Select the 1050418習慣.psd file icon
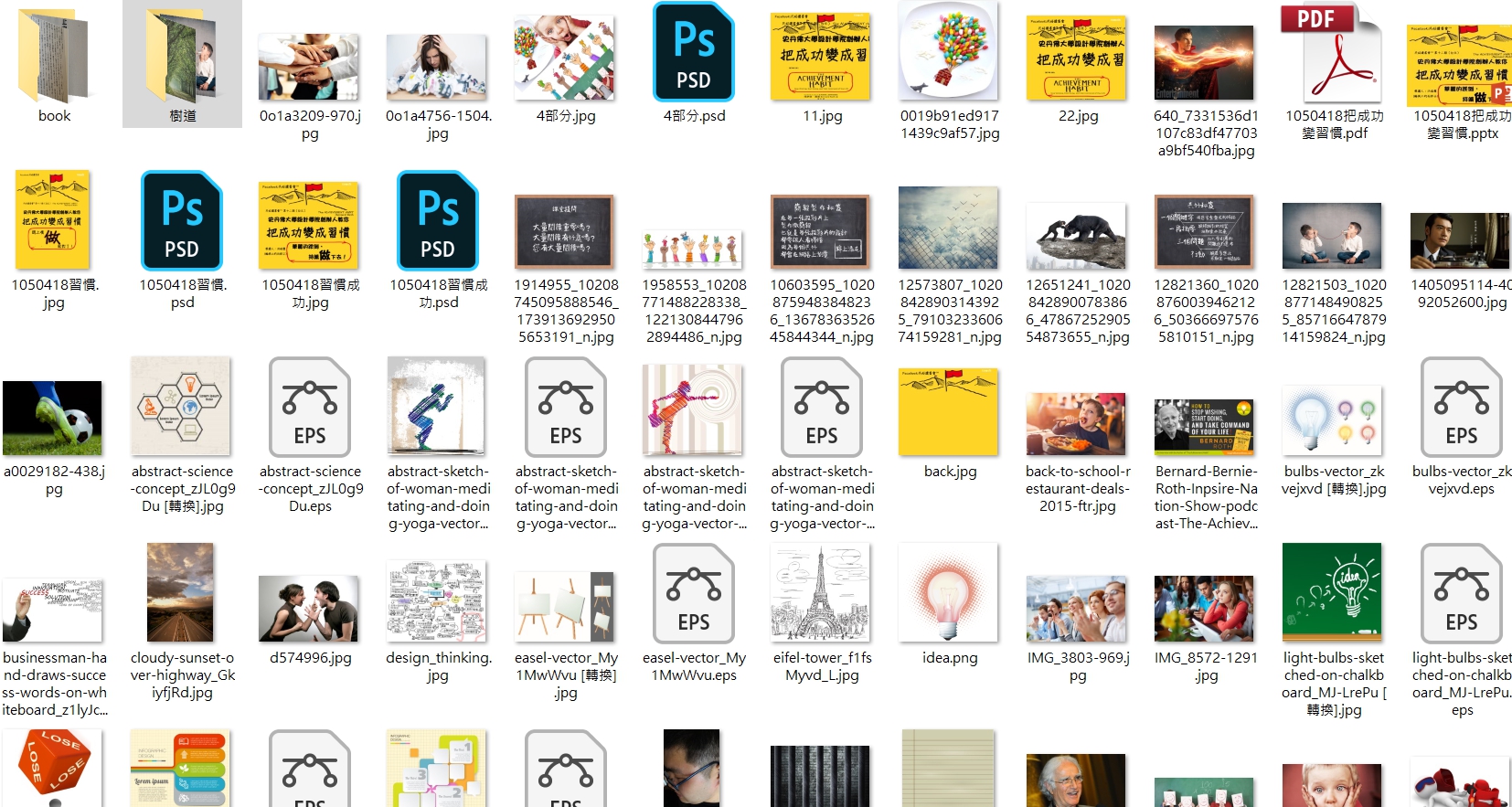Screen dimensions: 1512x807 click(x=182, y=221)
